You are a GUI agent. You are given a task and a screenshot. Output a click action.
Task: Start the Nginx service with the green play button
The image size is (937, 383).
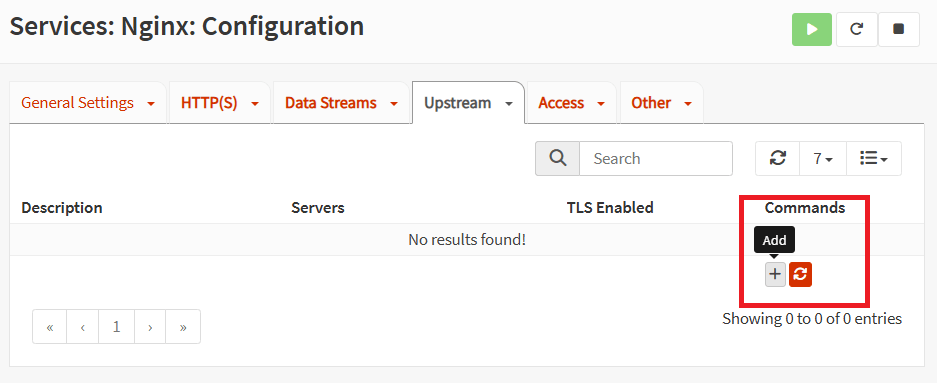click(x=812, y=29)
